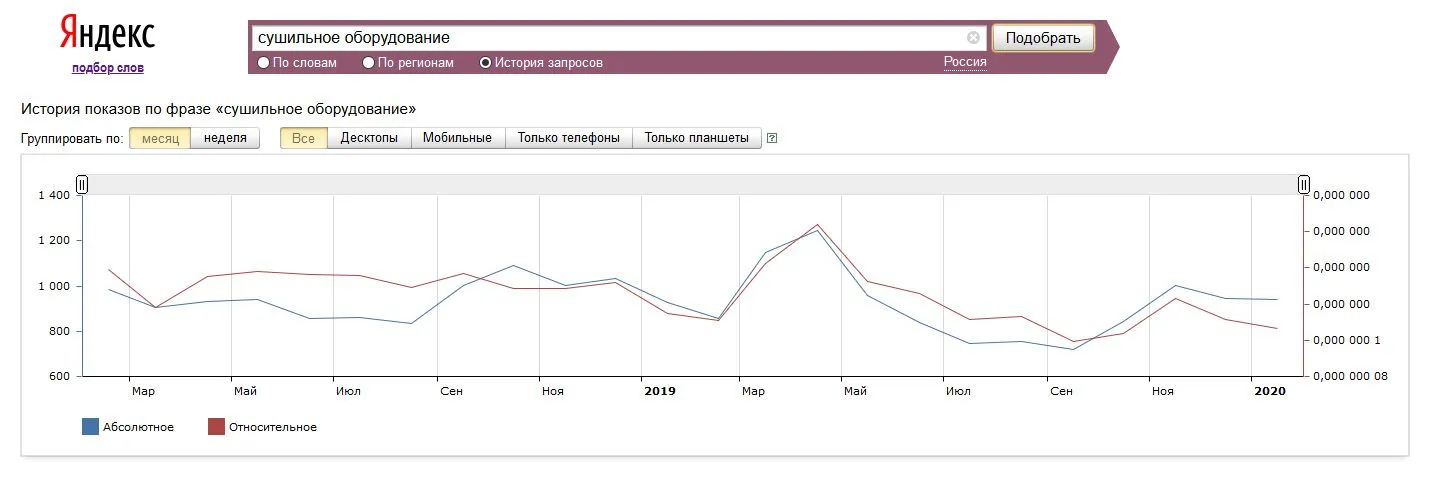The width and height of the screenshot is (1430, 477).
Task: Toggle the red Относительное legend swatch
Action: tap(216, 427)
